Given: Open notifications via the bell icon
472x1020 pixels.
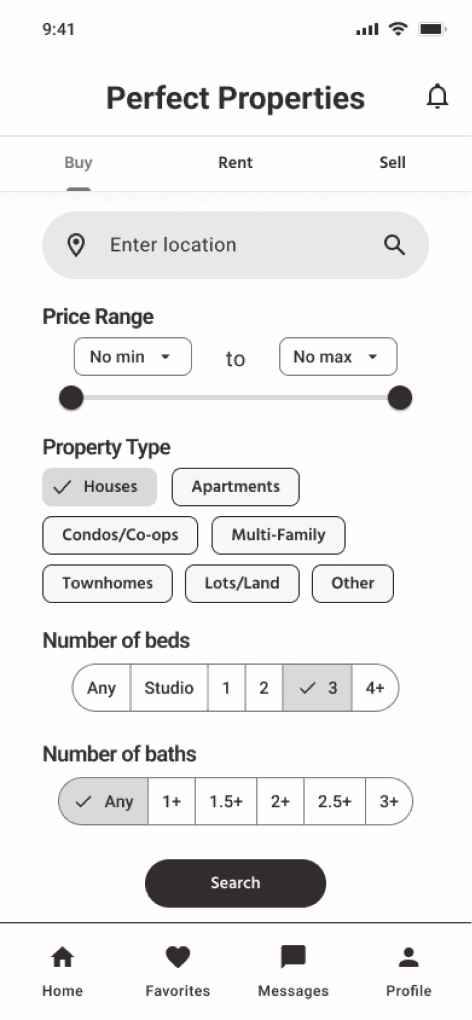Looking at the screenshot, I should [x=438, y=97].
